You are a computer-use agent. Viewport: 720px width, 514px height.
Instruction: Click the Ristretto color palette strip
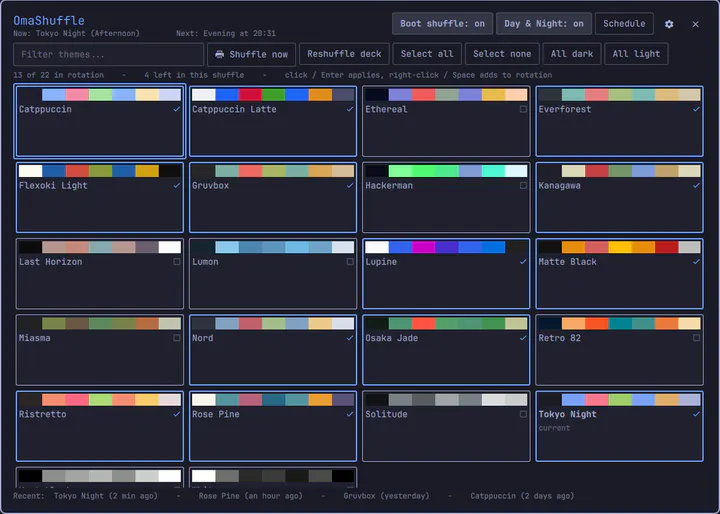coord(100,400)
